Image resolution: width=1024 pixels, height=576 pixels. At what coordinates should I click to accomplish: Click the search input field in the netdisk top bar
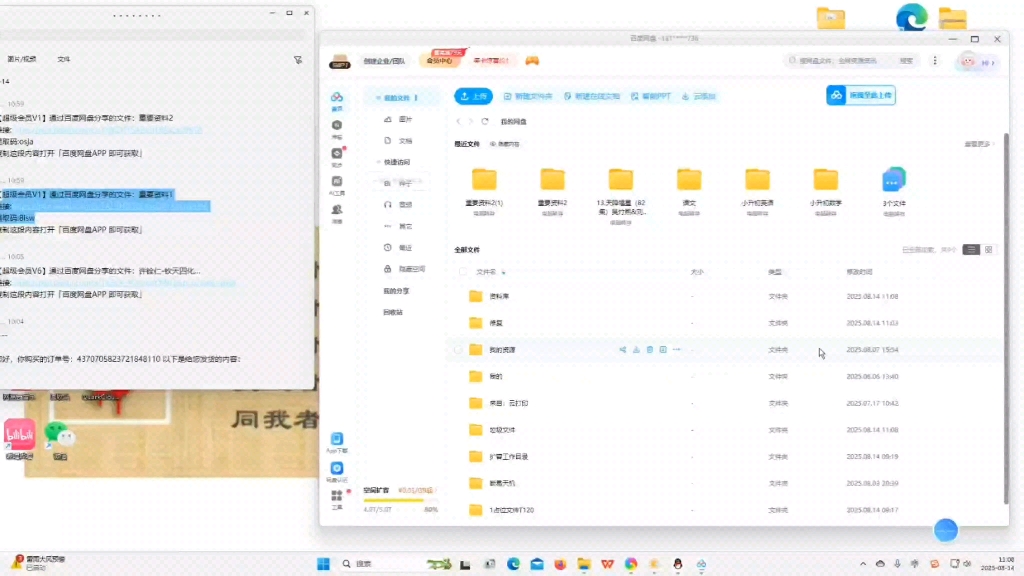[x=842, y=61]
